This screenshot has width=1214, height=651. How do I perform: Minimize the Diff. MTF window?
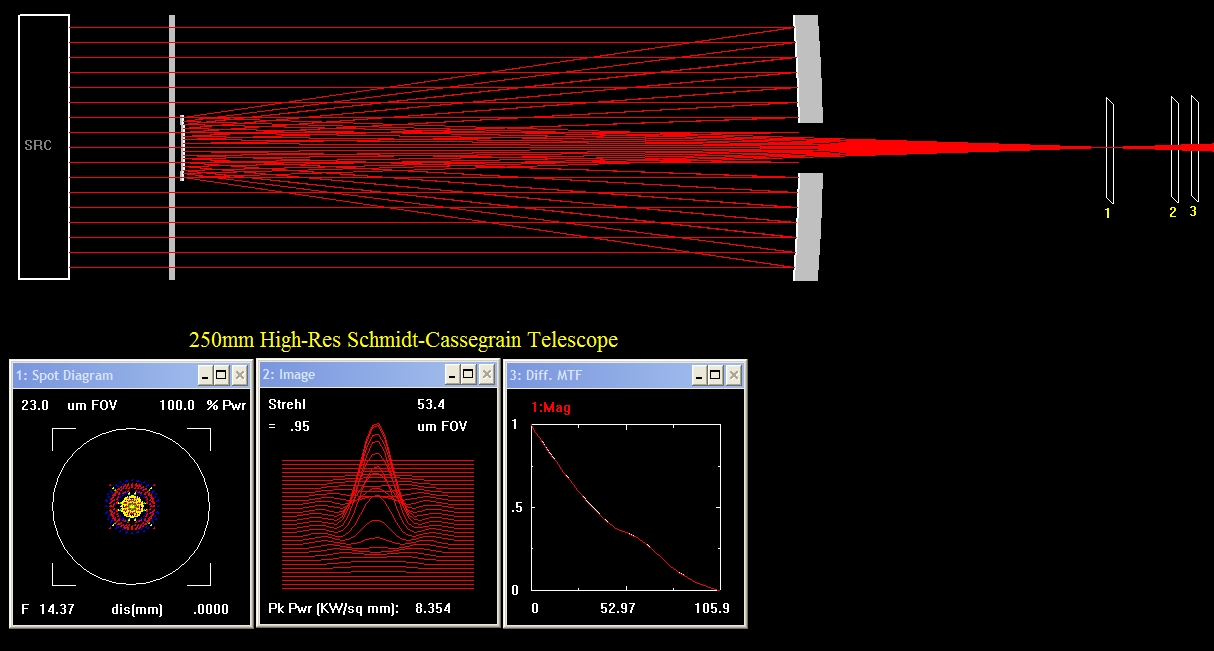[x=699, y=375]
